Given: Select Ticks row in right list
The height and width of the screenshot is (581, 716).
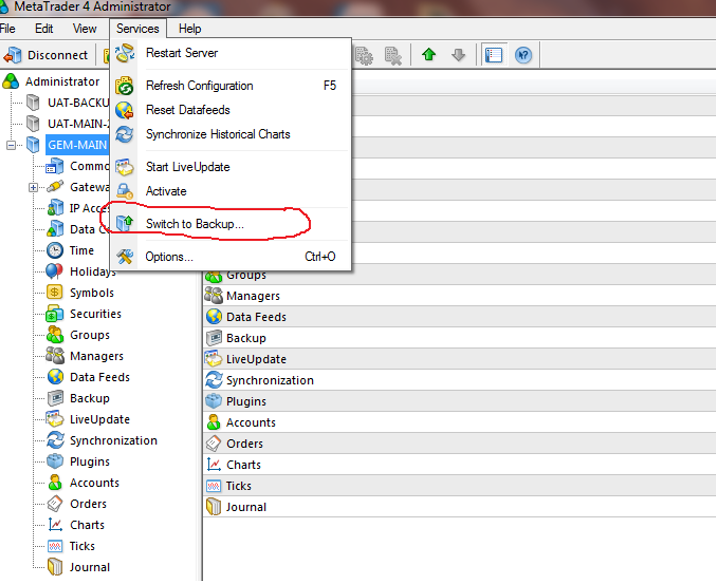Looking at the screenshot, I should [459, 486].
